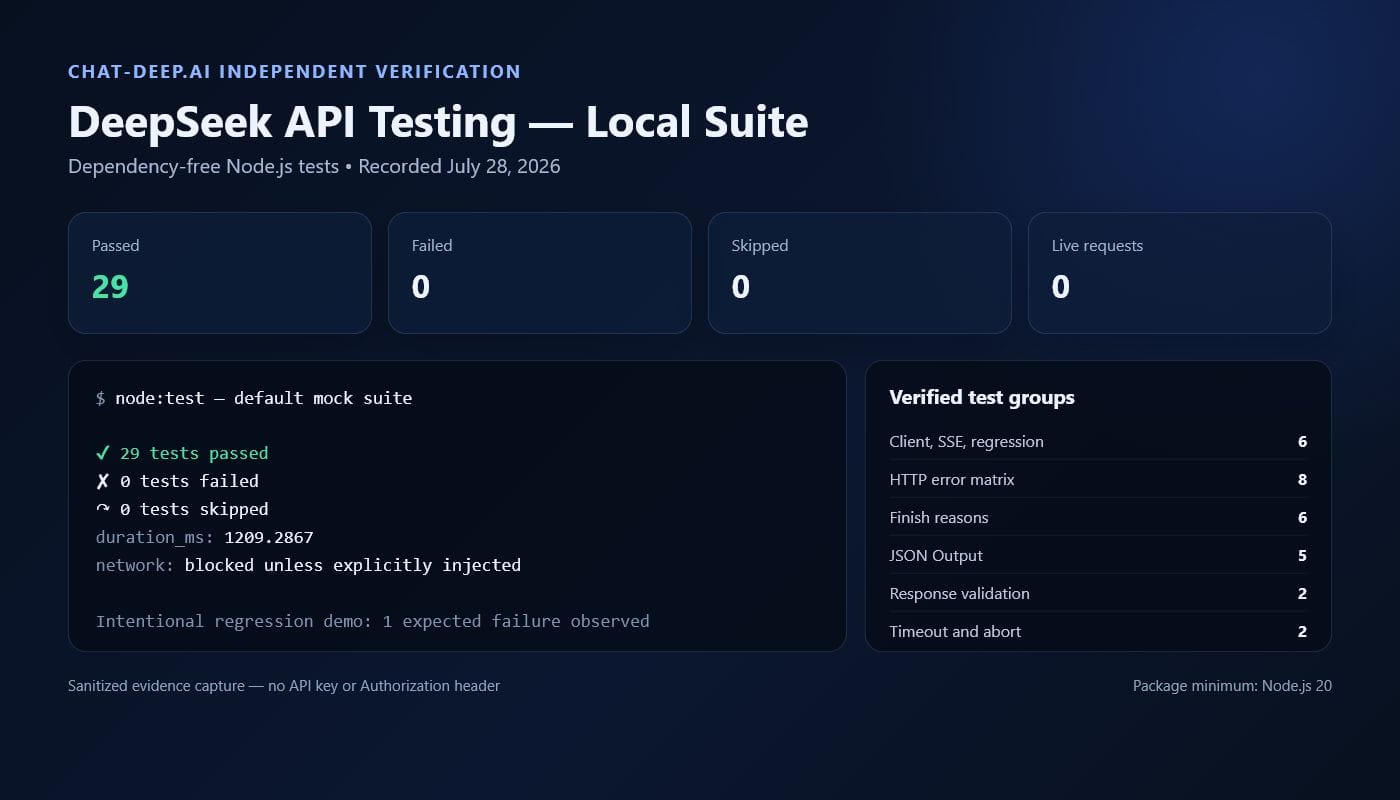This screenshot has height=800, width=1400.
Task: Click the '$ node:test — default mock suite' command line
Action: click(254, 398)
